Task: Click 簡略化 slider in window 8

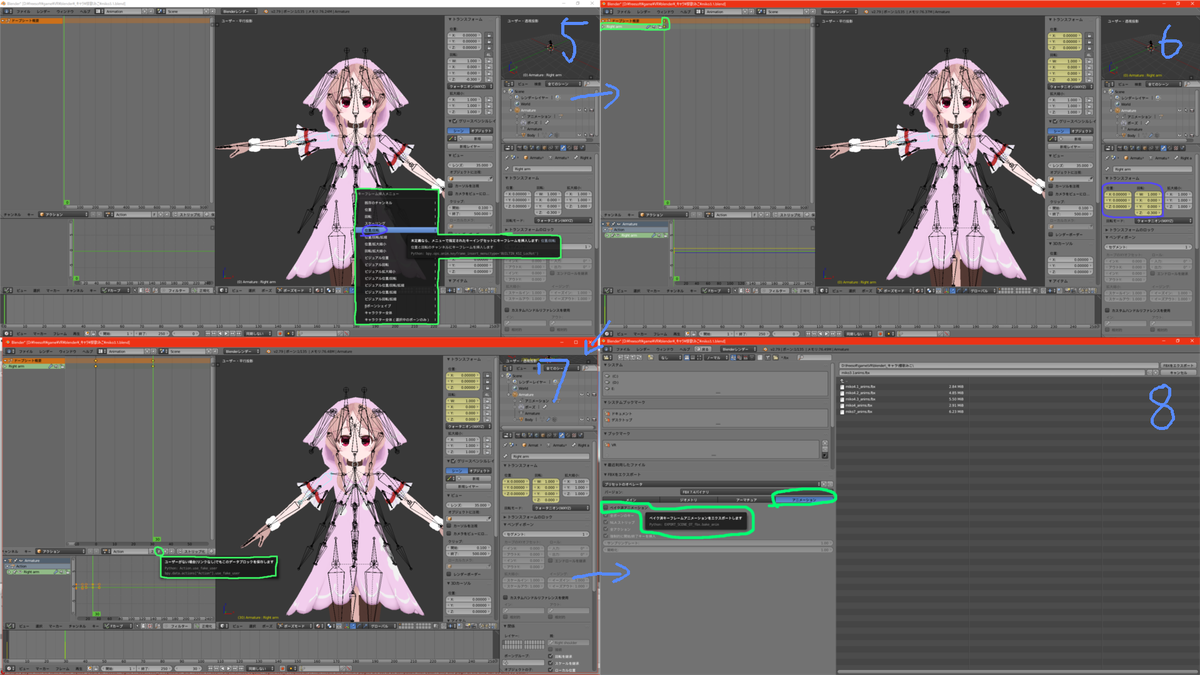Action: (x=718, y=550)
